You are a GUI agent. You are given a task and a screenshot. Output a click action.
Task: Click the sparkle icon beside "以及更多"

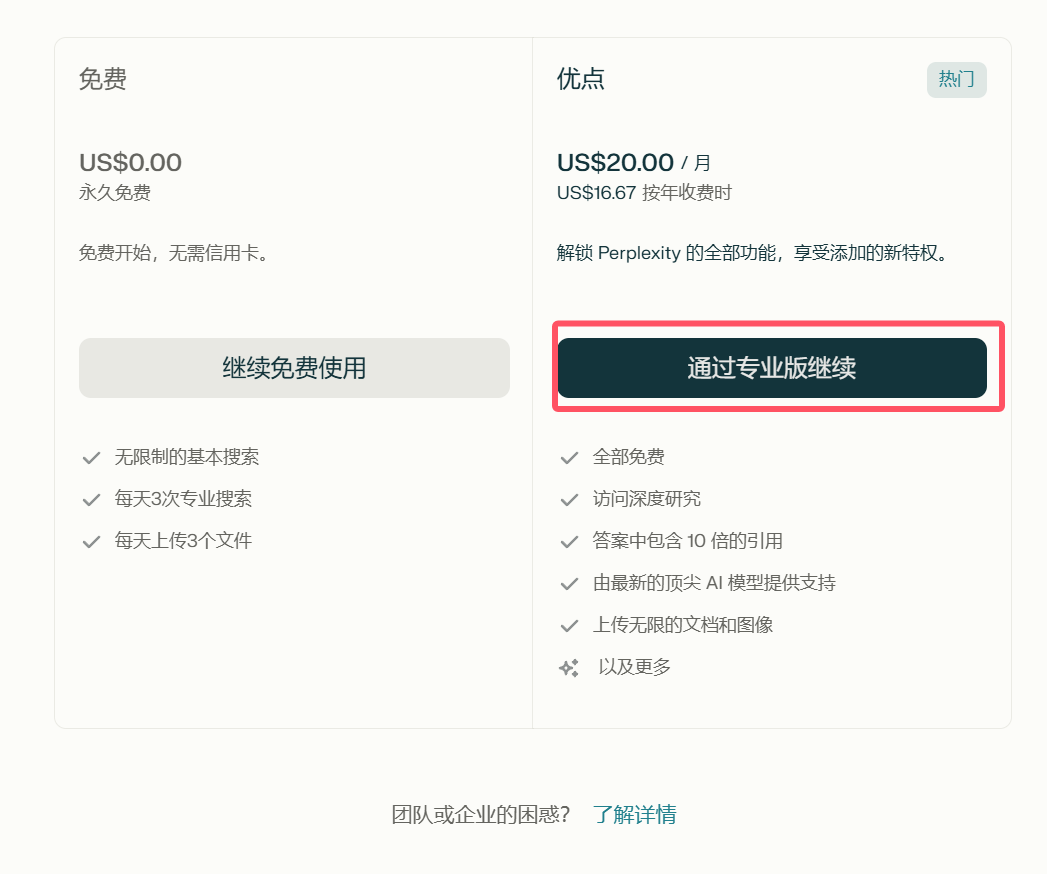coord(569,668)
